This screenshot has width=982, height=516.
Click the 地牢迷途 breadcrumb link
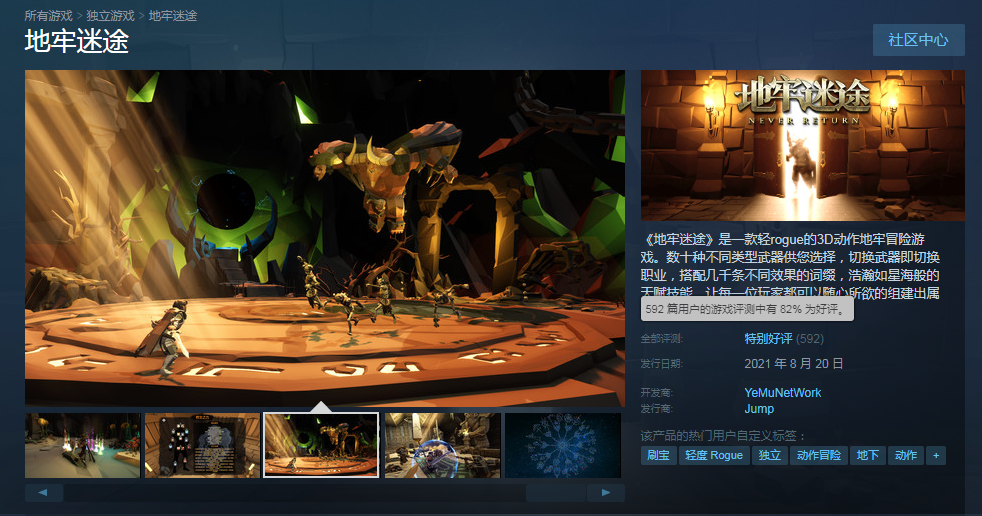click(x=173, y=16)
